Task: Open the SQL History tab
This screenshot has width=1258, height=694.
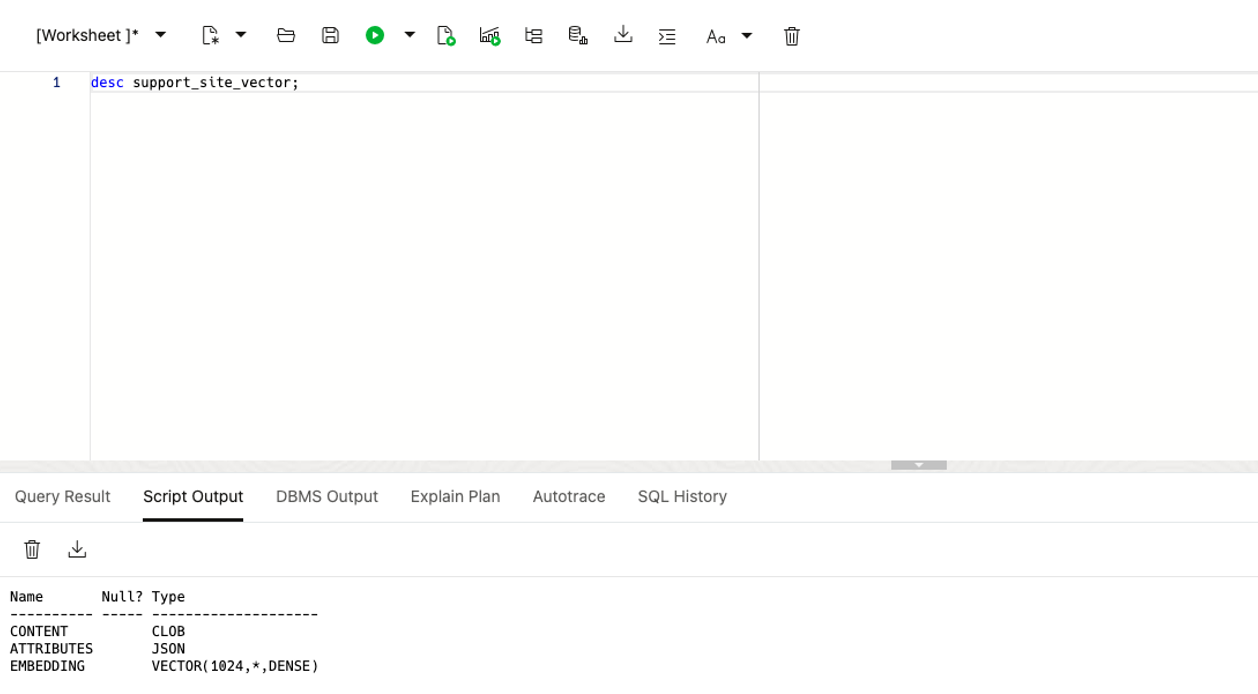Action: pos(682,496)
